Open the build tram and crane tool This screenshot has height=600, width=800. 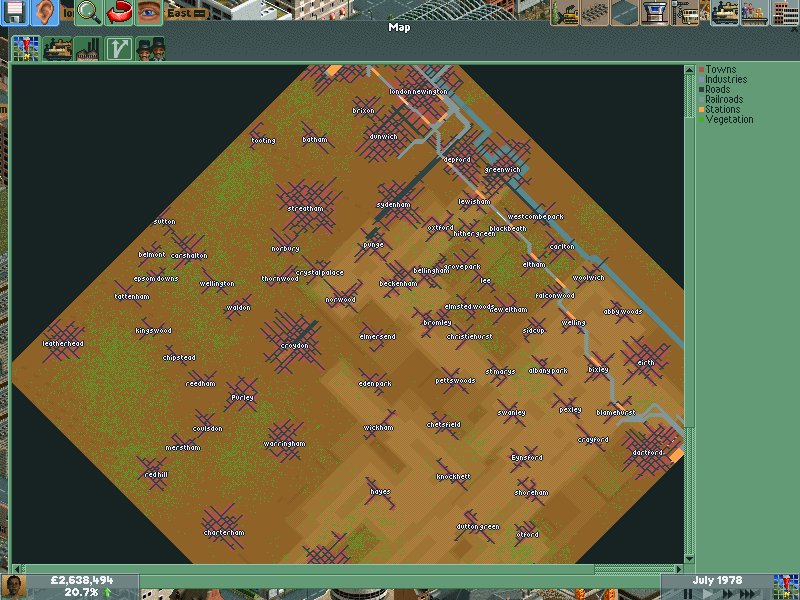(x=685, y=12)
